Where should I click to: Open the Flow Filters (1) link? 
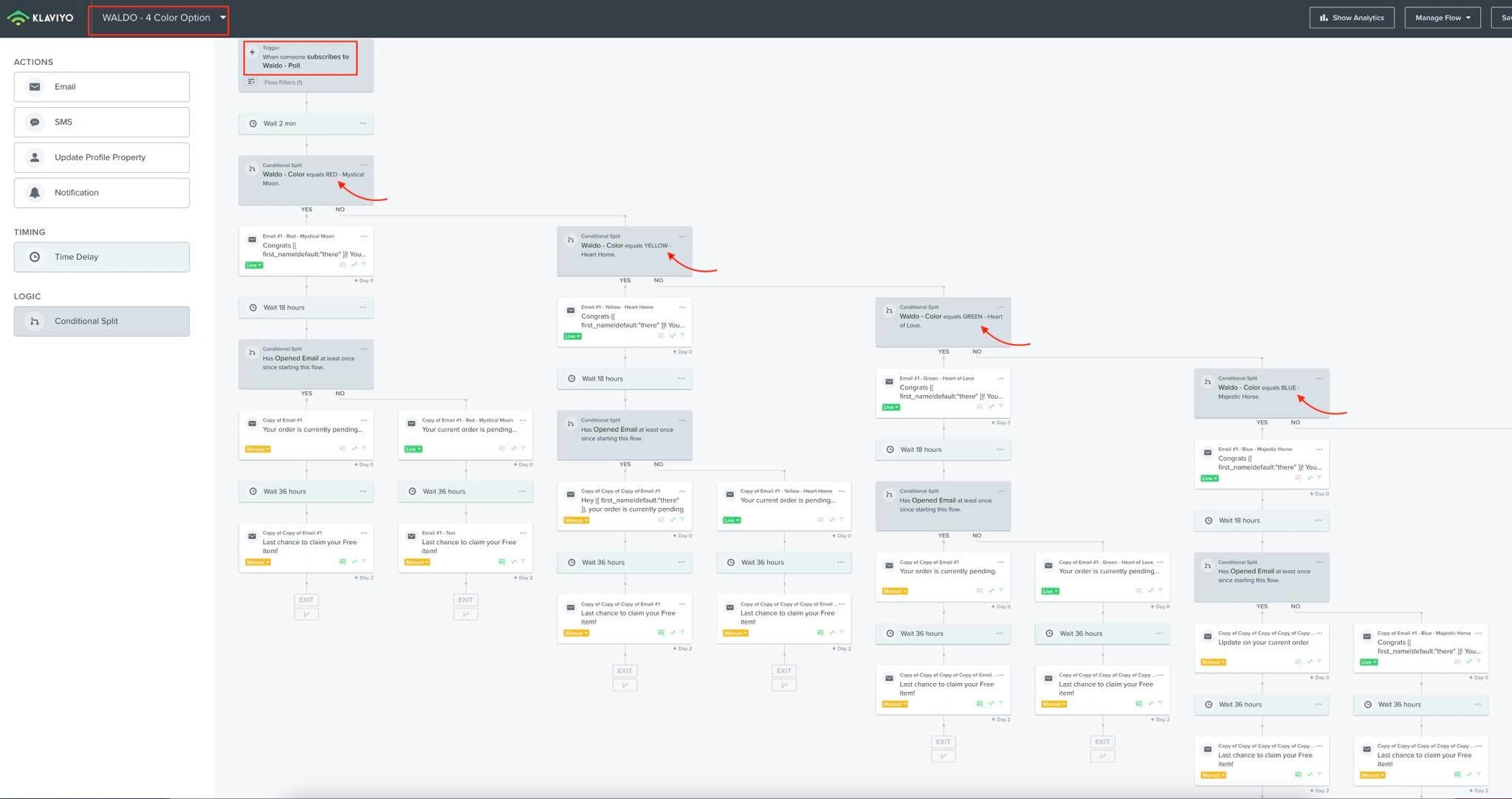pos(283,83)
